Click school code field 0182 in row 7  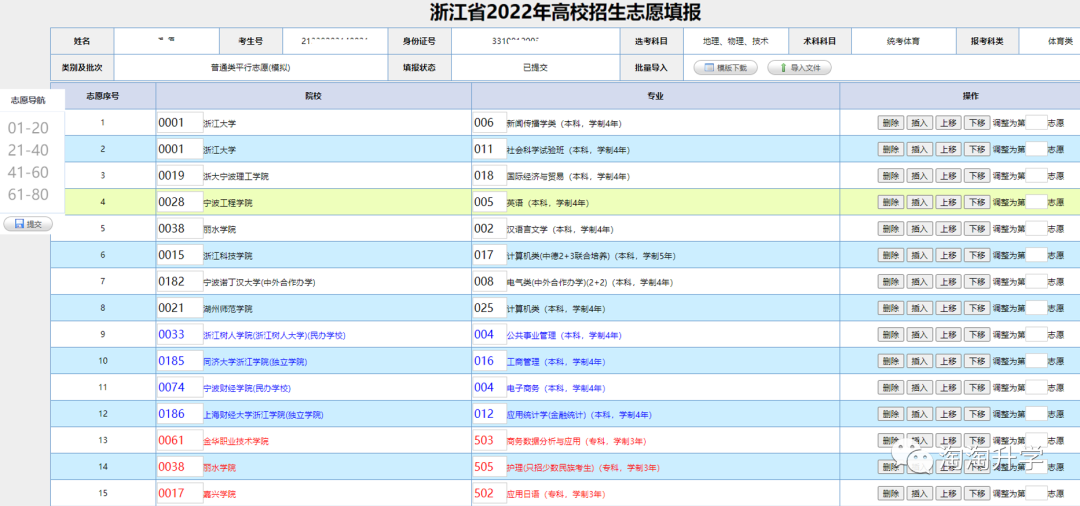180,282
